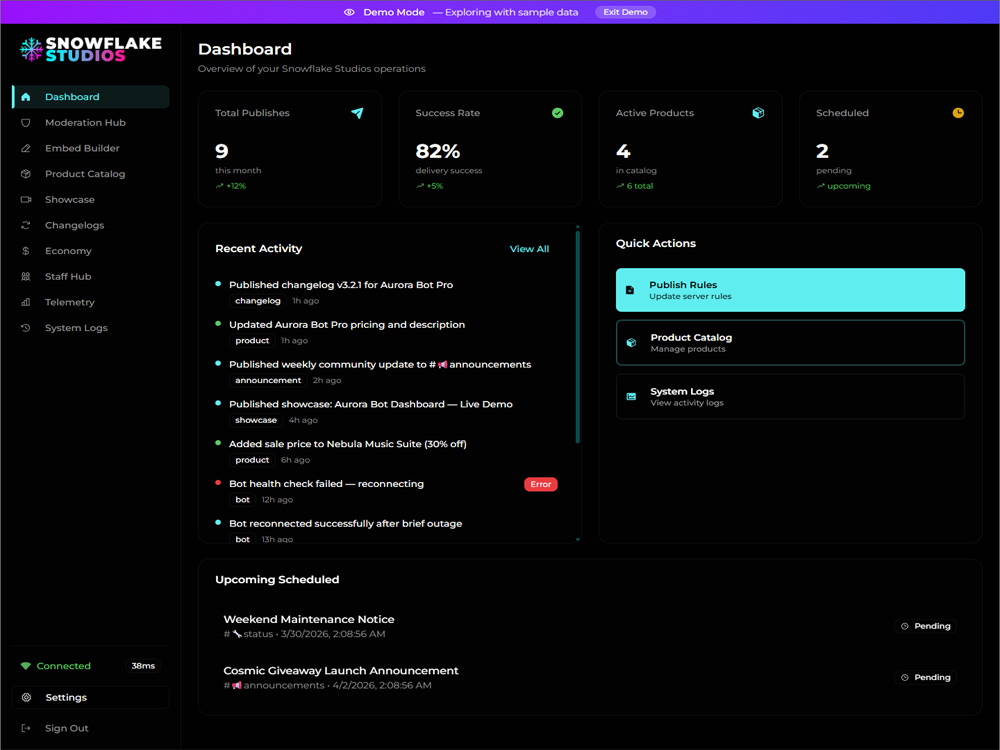
Task: Click the Telemetry bar chart icon
Action: tap(26, 302)
